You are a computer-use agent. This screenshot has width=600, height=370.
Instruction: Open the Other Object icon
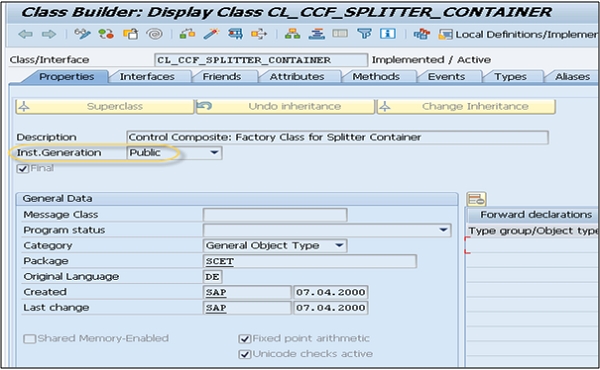click(x=130, y=34)
